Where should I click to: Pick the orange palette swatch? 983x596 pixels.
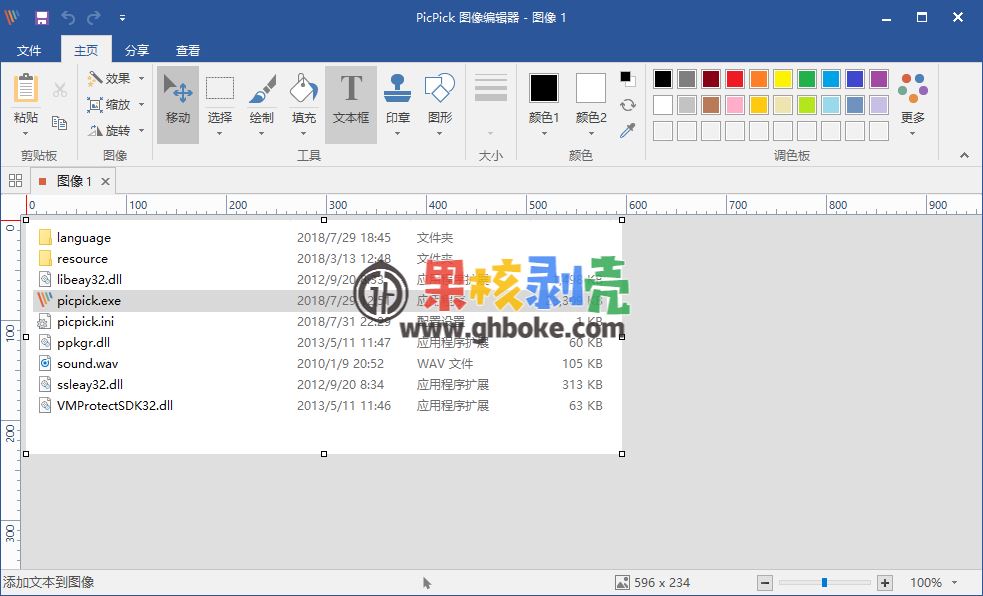click(x=759, y=79)
